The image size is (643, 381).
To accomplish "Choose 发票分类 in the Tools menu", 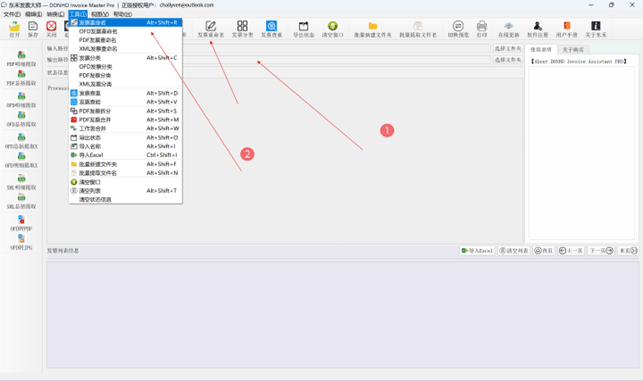I will (x=125, y=58).
